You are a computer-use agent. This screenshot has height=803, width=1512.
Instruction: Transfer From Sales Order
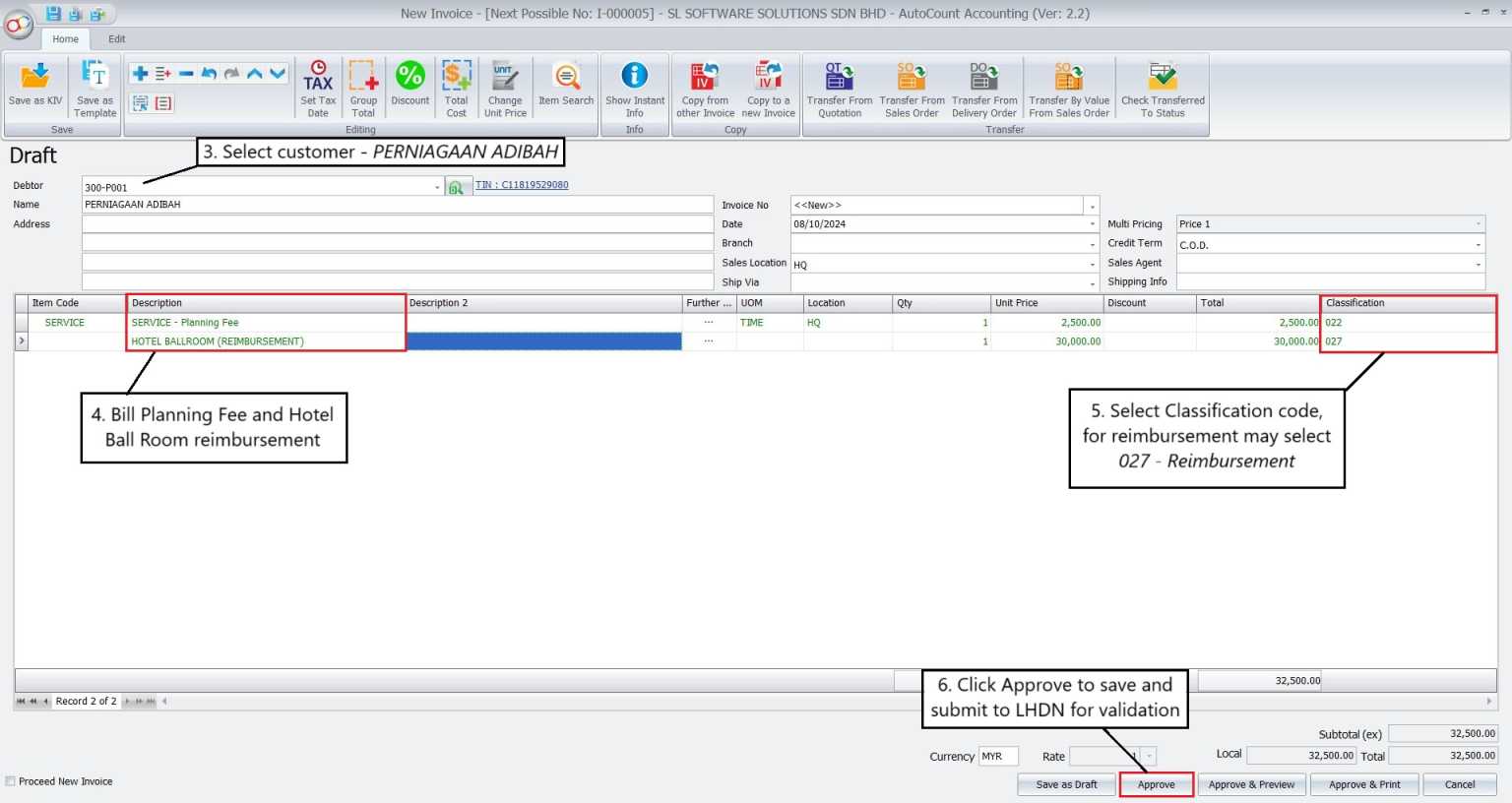[912, 89]
